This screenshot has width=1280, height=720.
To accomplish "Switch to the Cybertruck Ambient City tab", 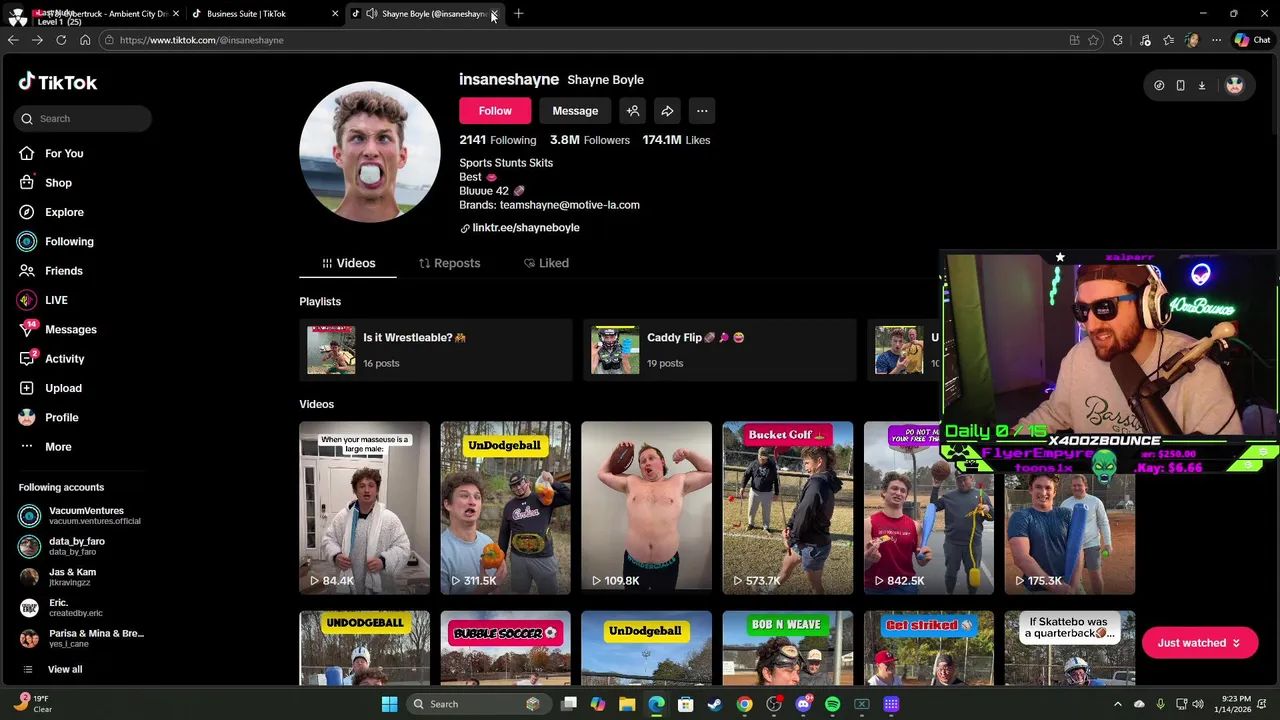I will pyautogui.click(x=95, y=14).
